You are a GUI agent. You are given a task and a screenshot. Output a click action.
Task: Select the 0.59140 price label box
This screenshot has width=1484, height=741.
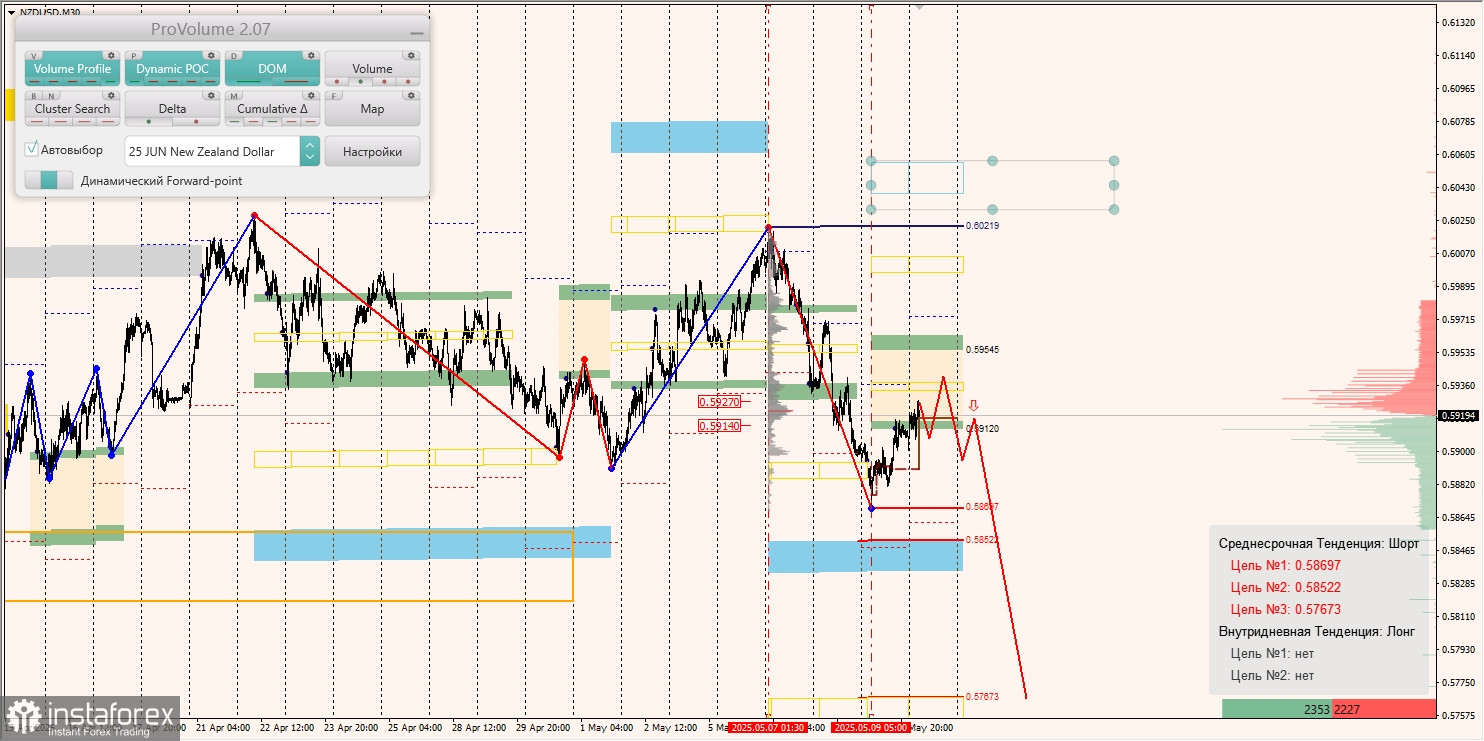[719, 425]
